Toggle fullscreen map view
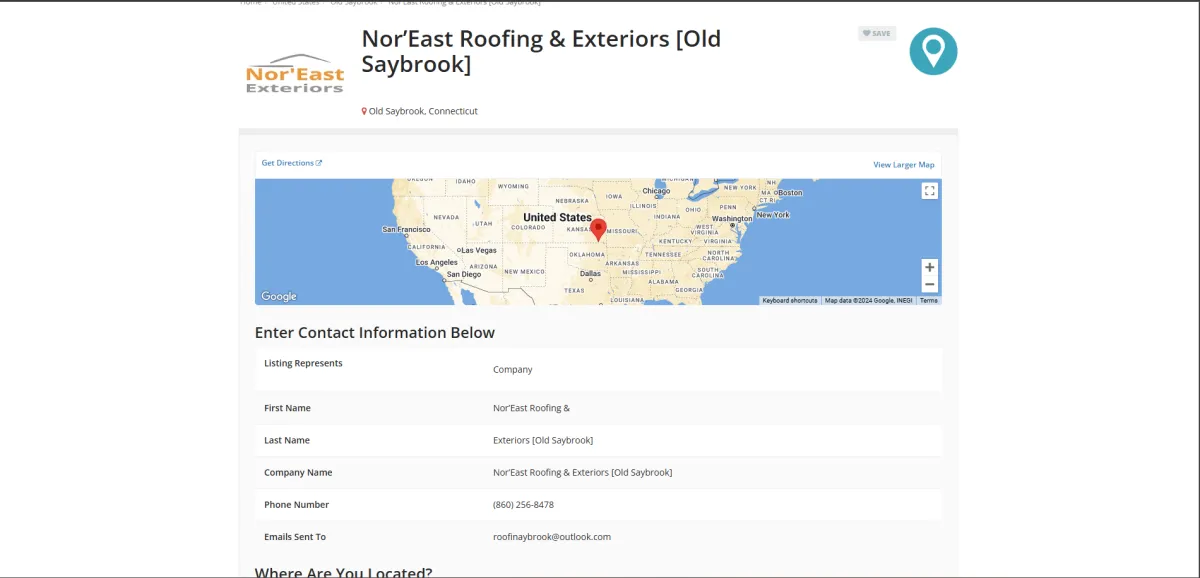 (x=930, y=191)
